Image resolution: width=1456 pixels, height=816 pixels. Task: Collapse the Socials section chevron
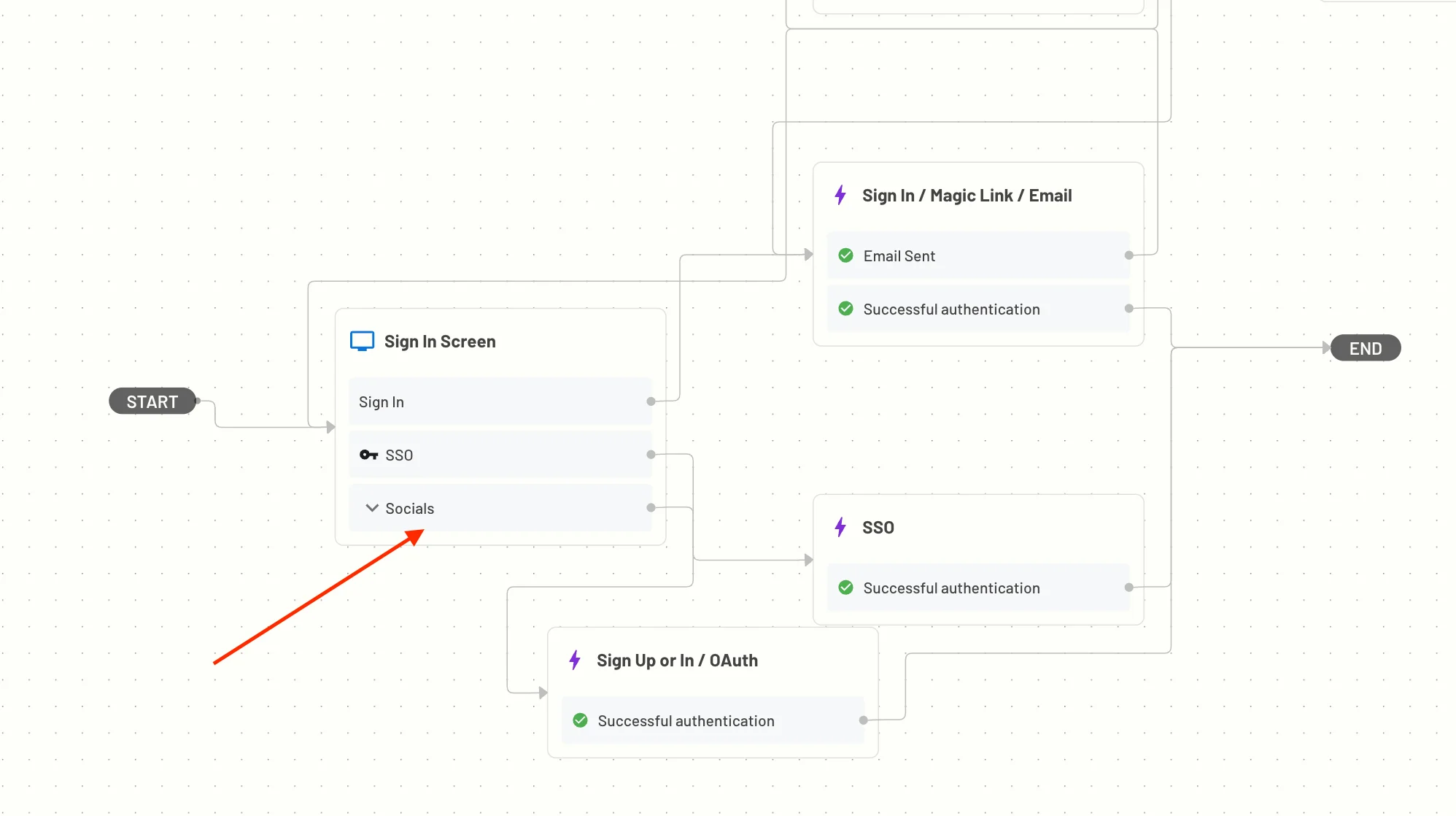point(371,507)
